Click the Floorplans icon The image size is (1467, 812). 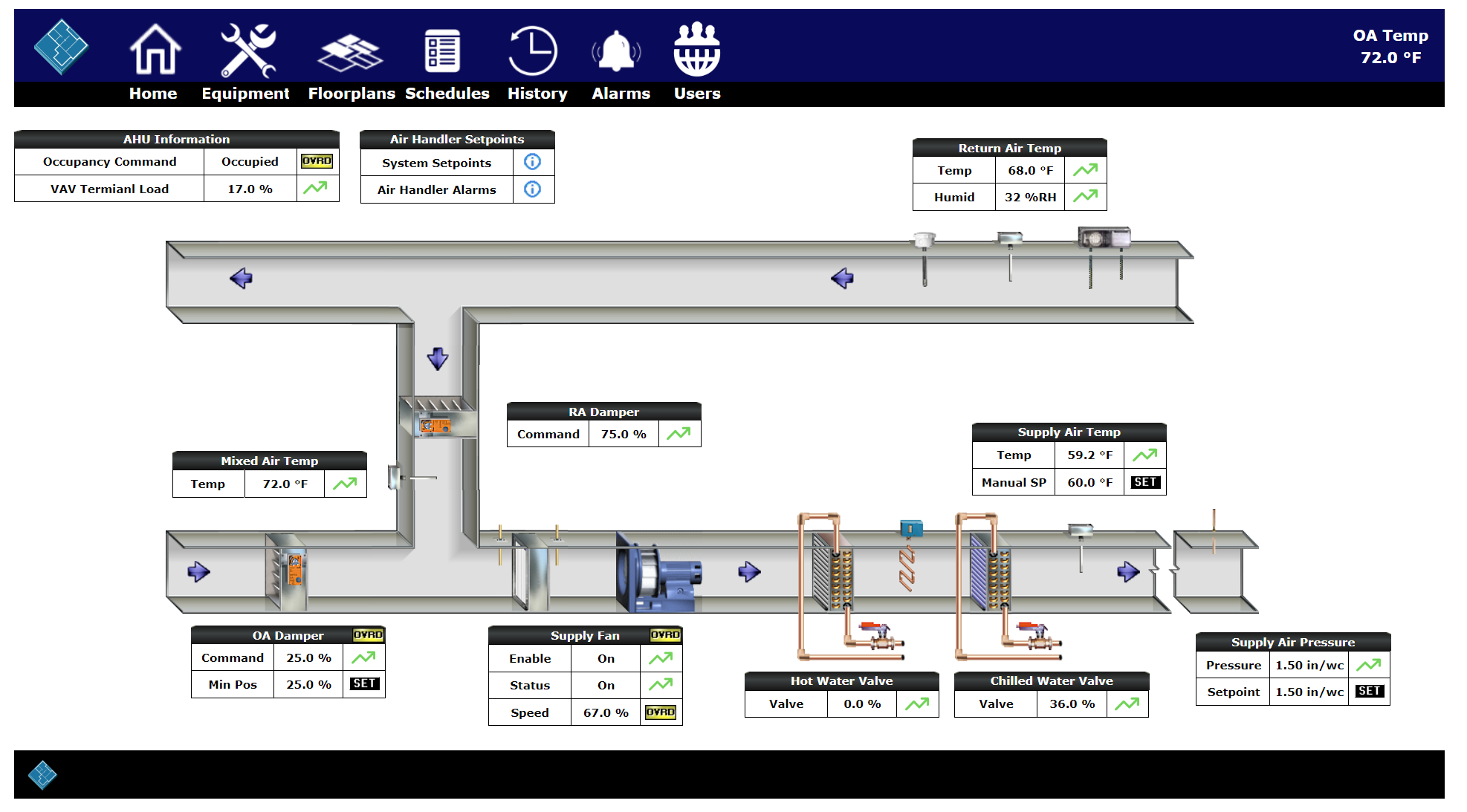coord(349,53)
